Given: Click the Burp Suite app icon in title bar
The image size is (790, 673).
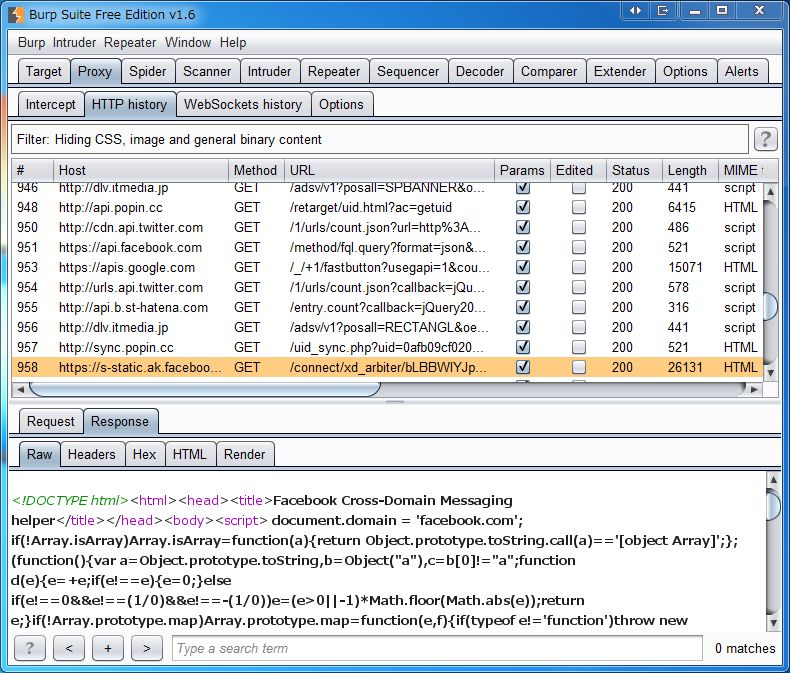Looking at the screenshot, I should point(16,14).
